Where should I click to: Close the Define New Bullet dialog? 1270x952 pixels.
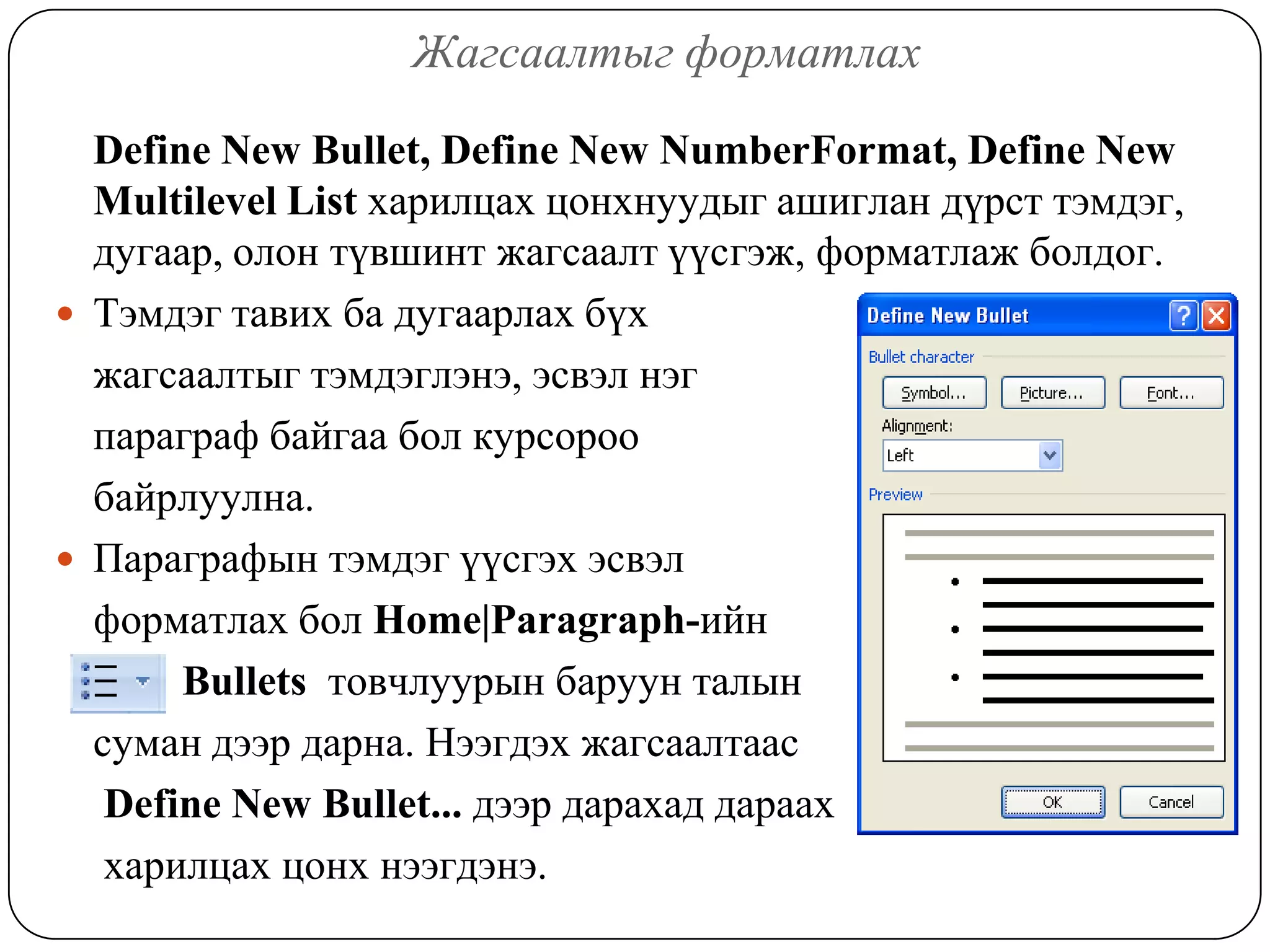[x=1216, y=315]
